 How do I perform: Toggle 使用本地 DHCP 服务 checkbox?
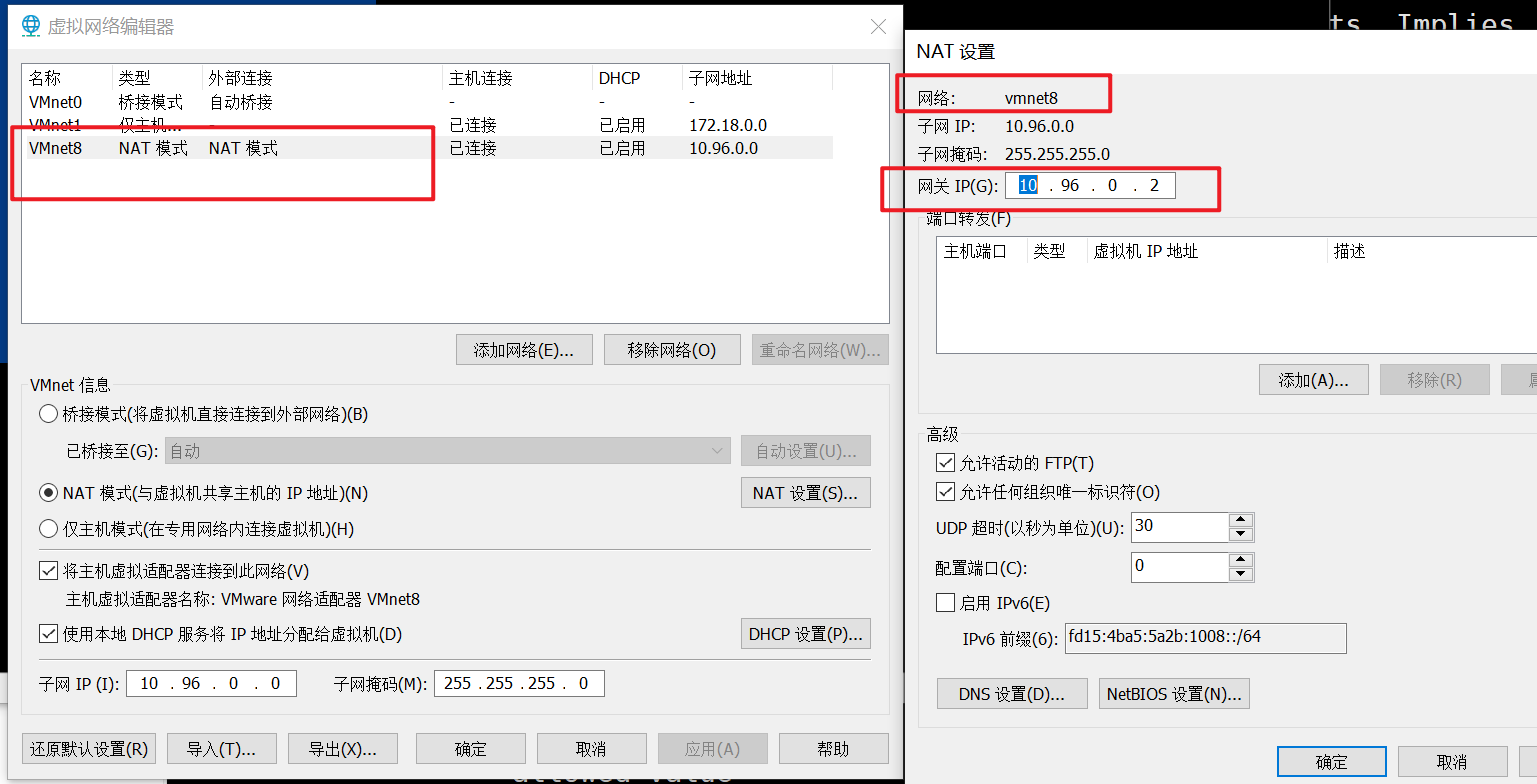click(x=48, y=634)
